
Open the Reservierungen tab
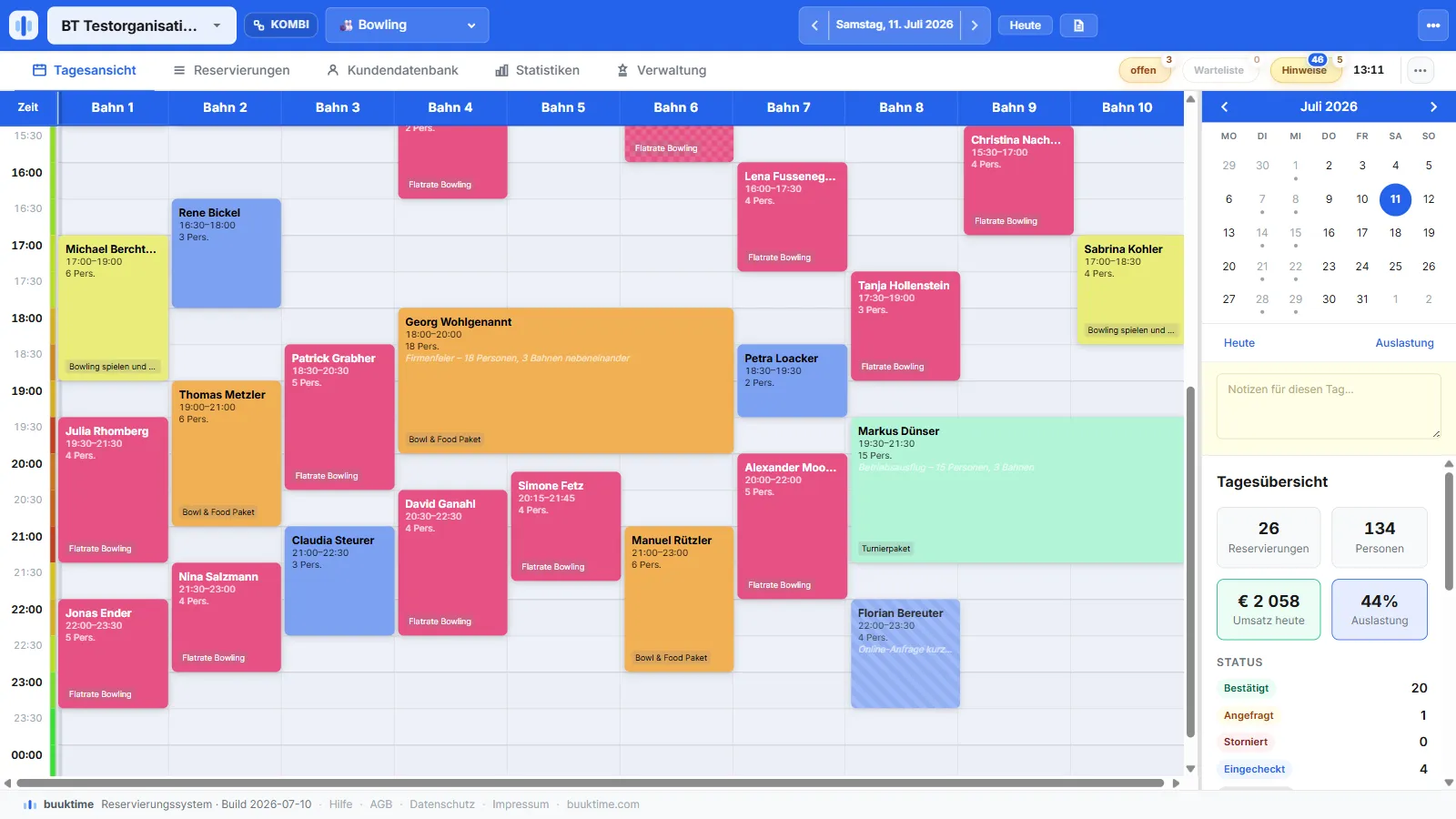231,70
